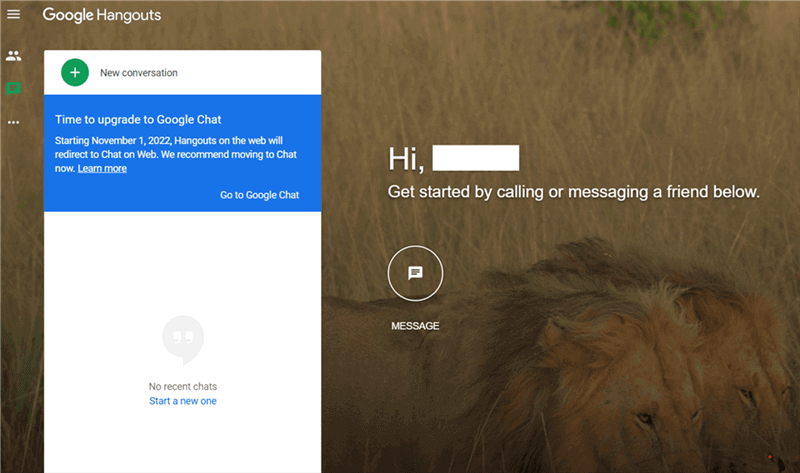
Task: Click the No recent chats text
Action: tap(183, 386)
